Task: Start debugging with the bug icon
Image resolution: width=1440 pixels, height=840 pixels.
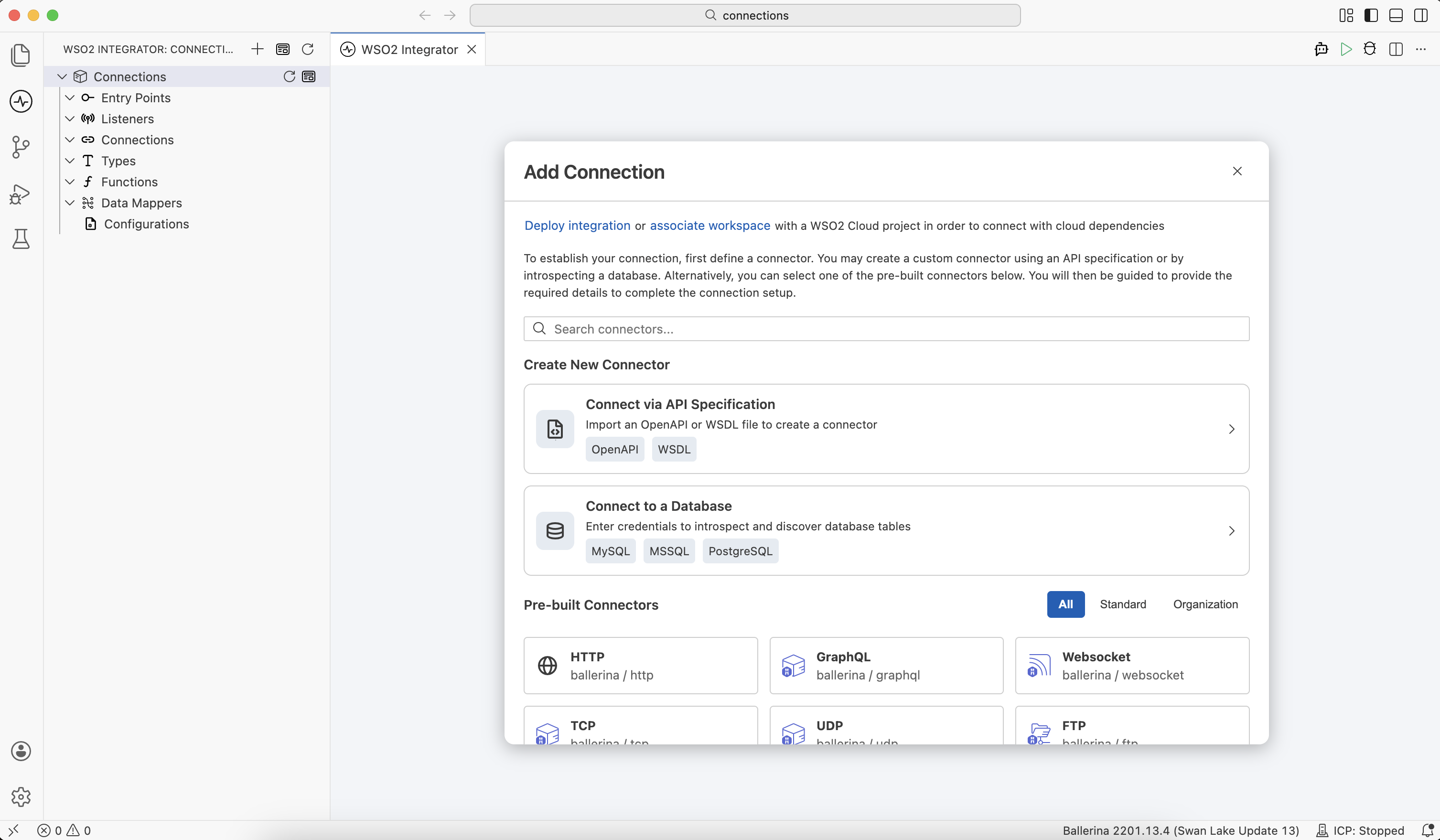Action: [1370, 49]
